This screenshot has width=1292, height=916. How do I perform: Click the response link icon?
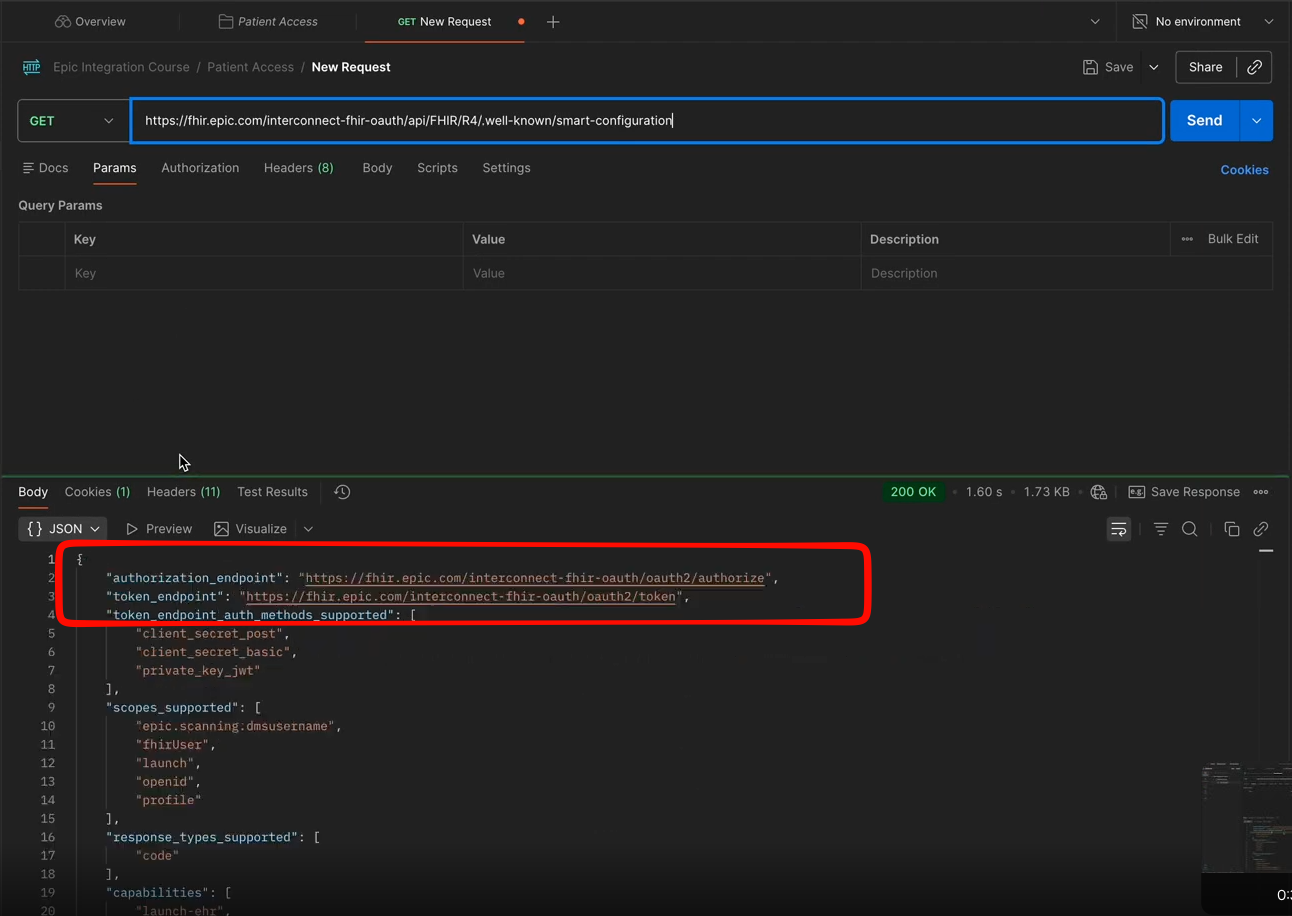(1261, 529)
